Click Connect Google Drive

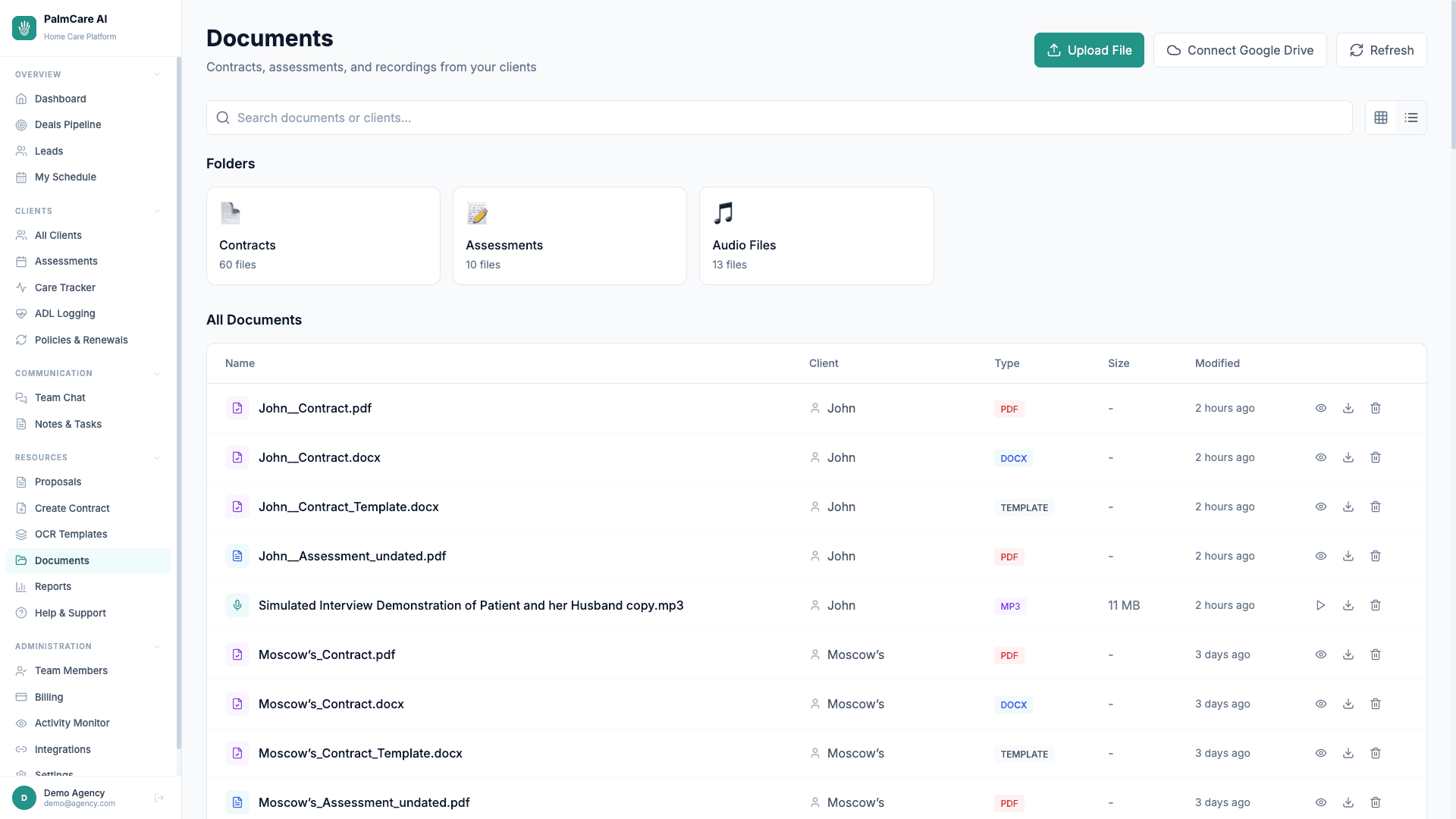[x=1240, y=50]
